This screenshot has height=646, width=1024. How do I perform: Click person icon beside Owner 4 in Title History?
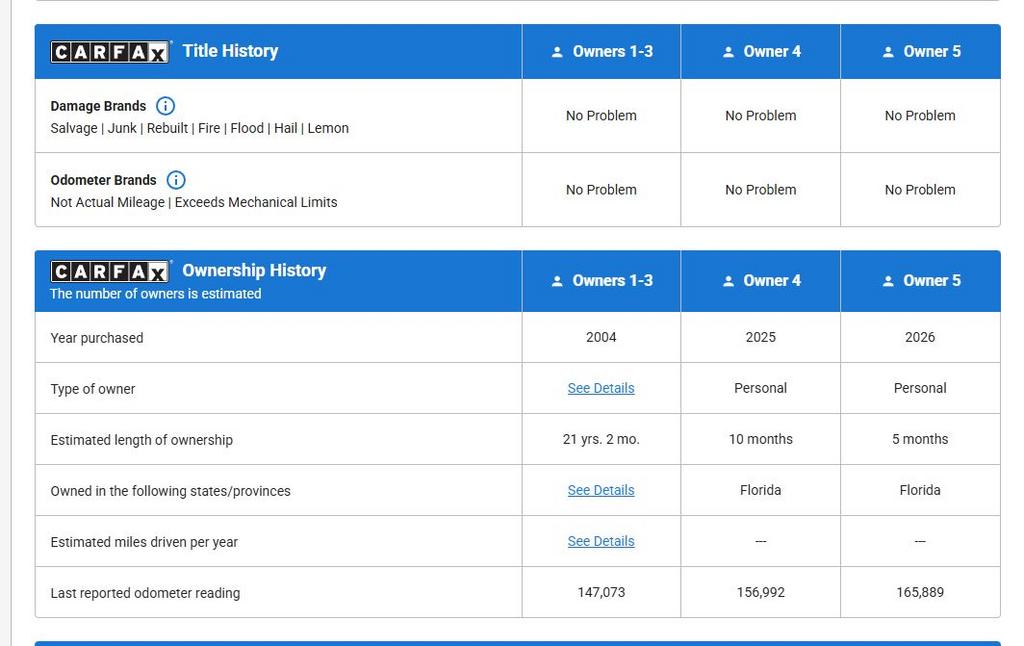(728, 52)
